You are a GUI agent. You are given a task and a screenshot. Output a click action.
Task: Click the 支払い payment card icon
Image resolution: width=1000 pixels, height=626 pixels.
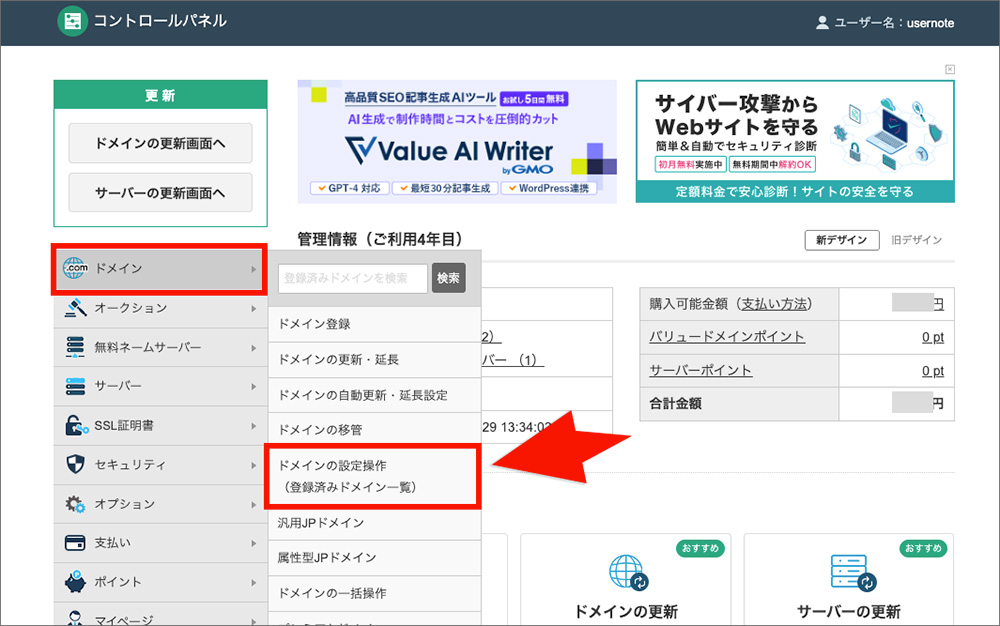pos(76,542)
